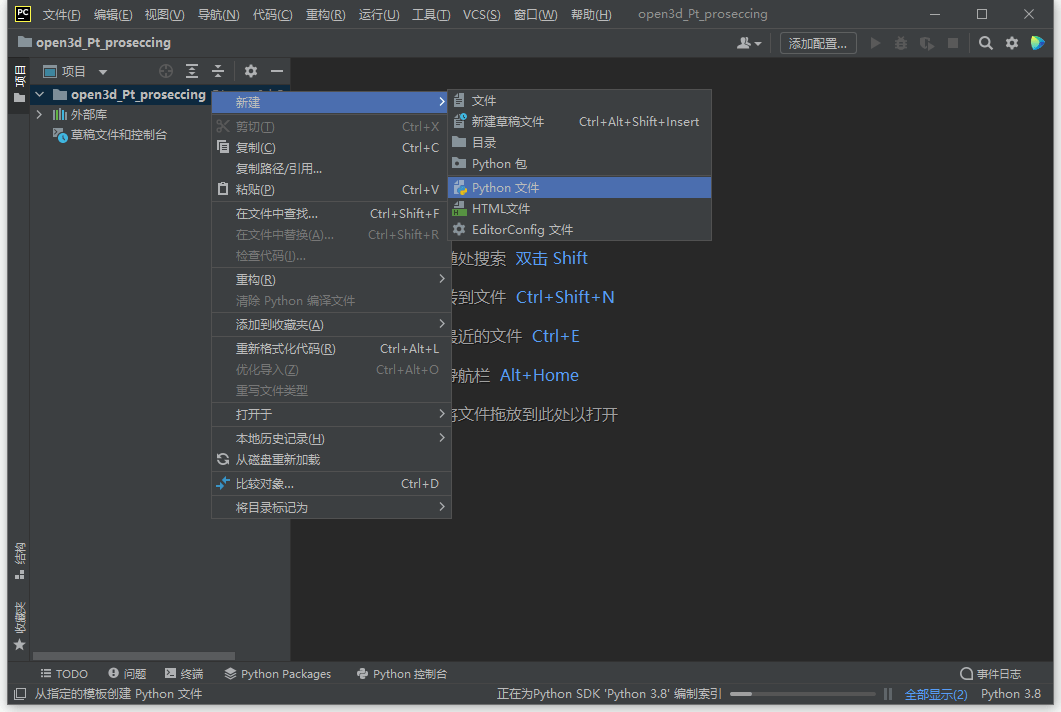Screen dimensions: 1061x712
Task: Click the 添加配置... button
Action: 817,43
